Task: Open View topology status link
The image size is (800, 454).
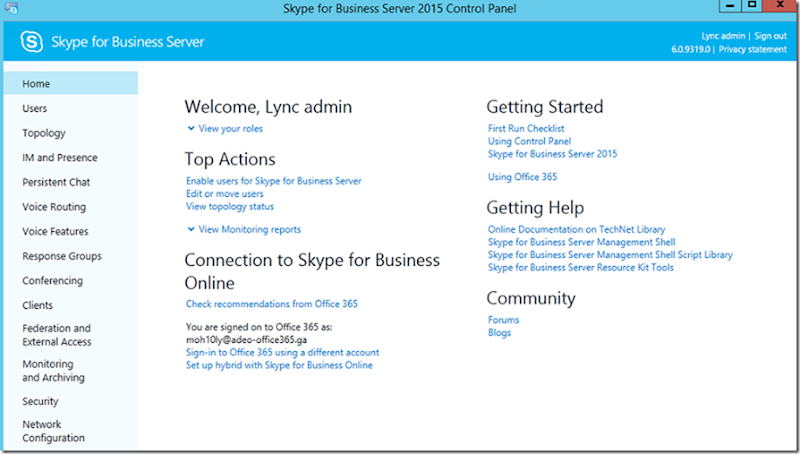Action: coord(230,207)
